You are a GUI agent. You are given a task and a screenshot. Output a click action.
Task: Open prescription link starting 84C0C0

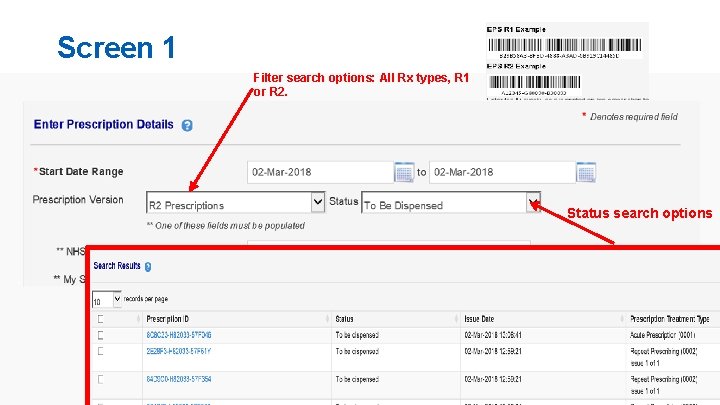click(179, 379)
